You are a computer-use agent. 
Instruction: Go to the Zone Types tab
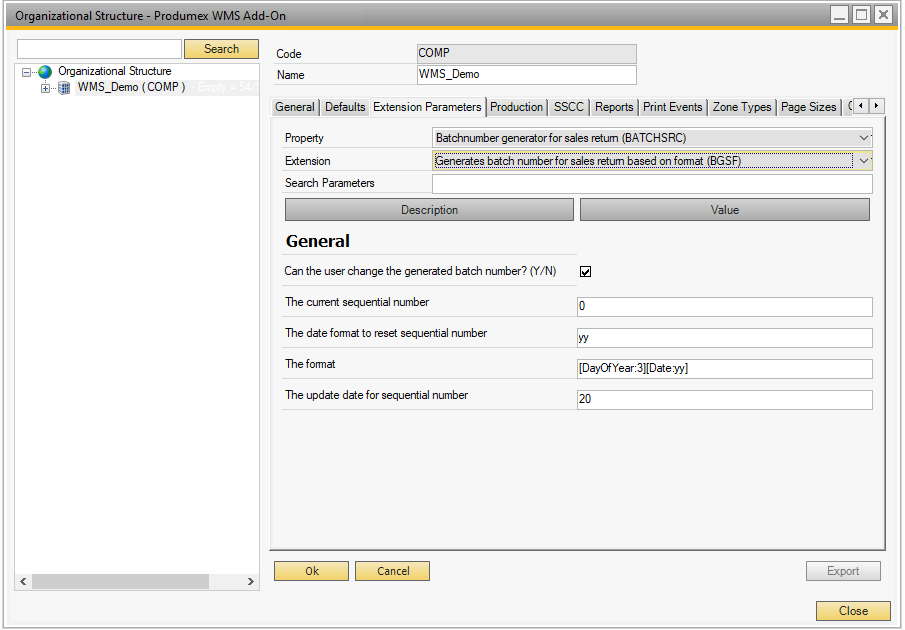point(741,107)
